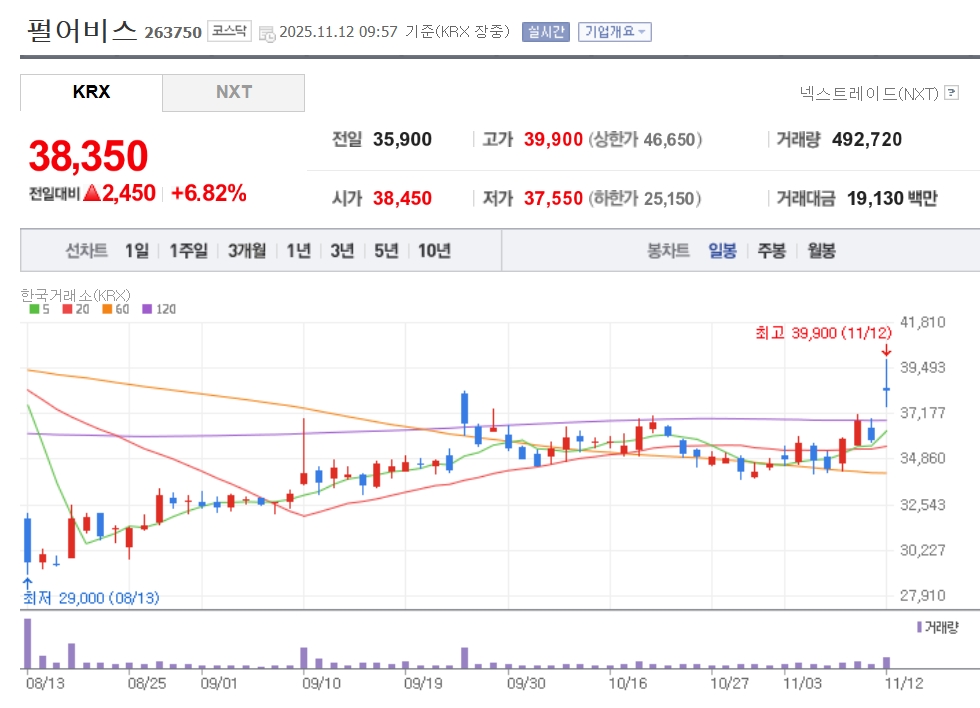Open the 넥스트레이드(NXT) link
The image size is (980, 708).
point(869,94)
